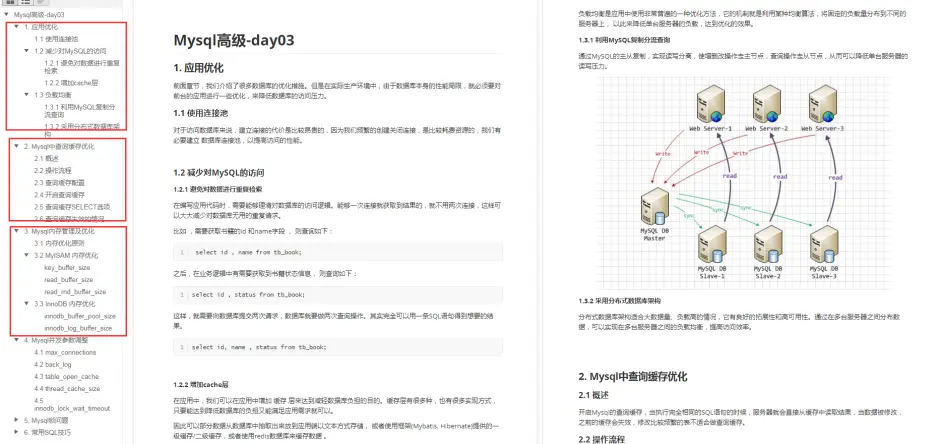Screen dimensions: 942x444
Task: Collapse the root Mysql高级-day03 outline node
Action: 7,14
